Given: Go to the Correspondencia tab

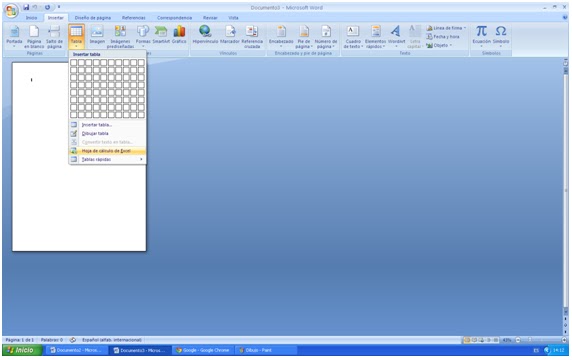Looking at the screenshot, I should click(174, 18).
